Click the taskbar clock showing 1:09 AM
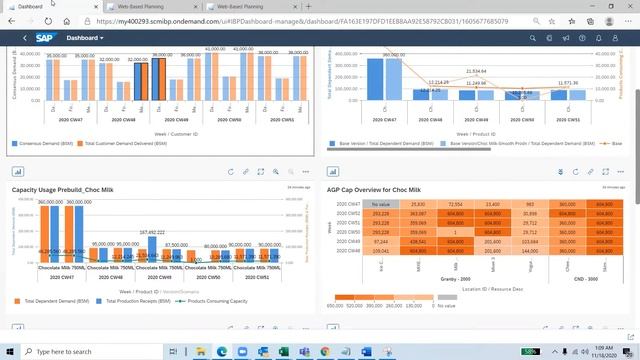This screenshot has width=640, height=360. tap(604, 351)
